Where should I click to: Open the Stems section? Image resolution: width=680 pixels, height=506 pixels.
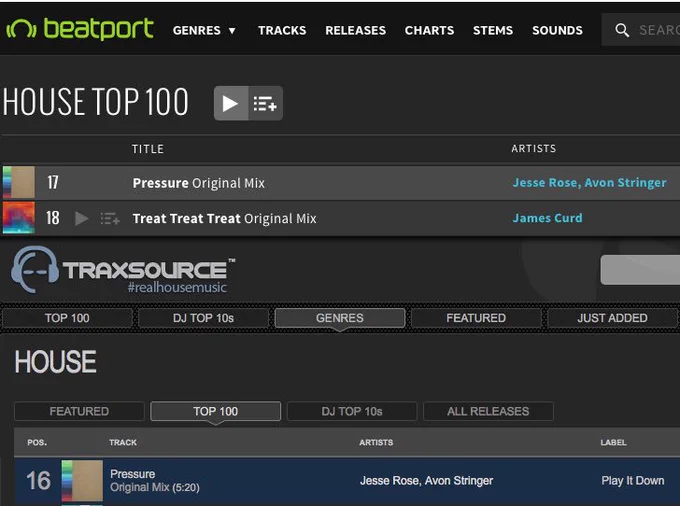click(493, 30)
